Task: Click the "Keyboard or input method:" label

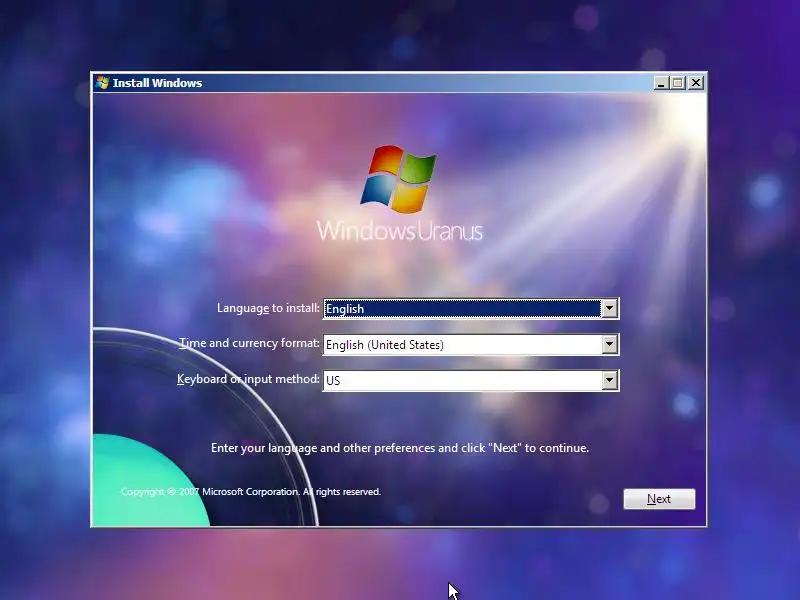Action: [x=248, y=379]
